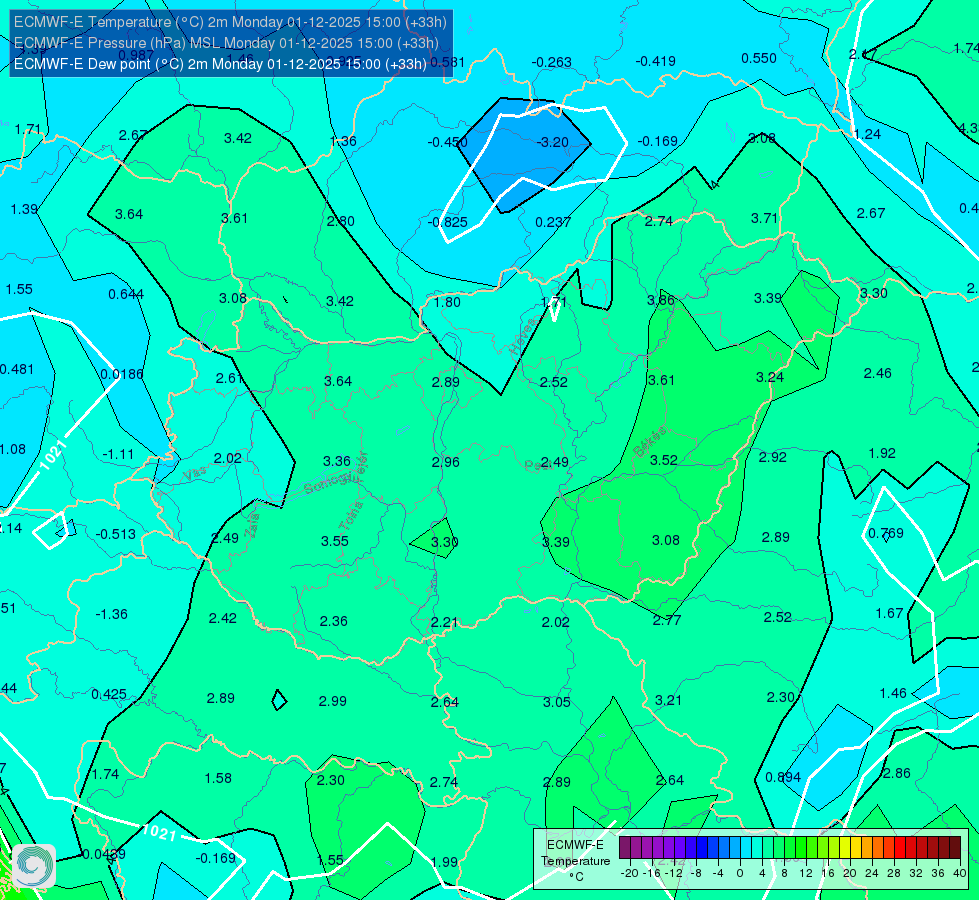Click the ECMWF swirl logo icon
Image resolution: width=979 pixels, height=900 pixels.
[34, 866]
